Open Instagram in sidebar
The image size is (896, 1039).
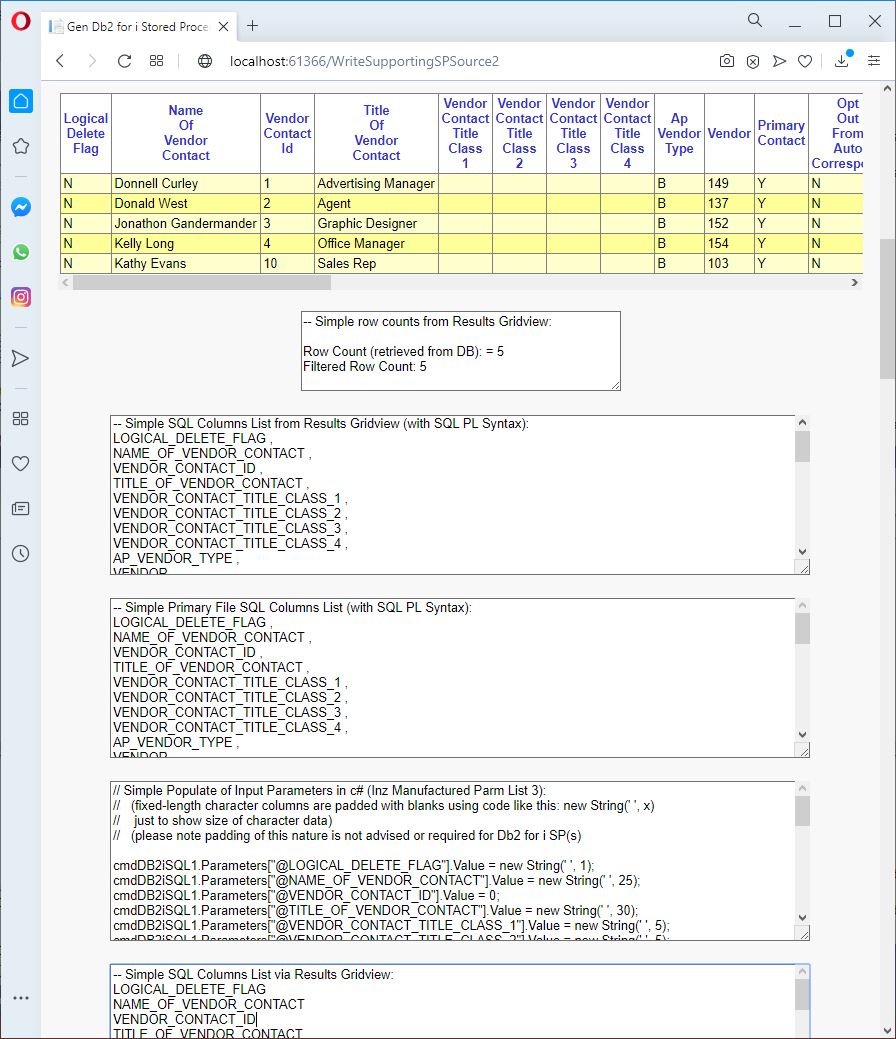coord(21,297)
